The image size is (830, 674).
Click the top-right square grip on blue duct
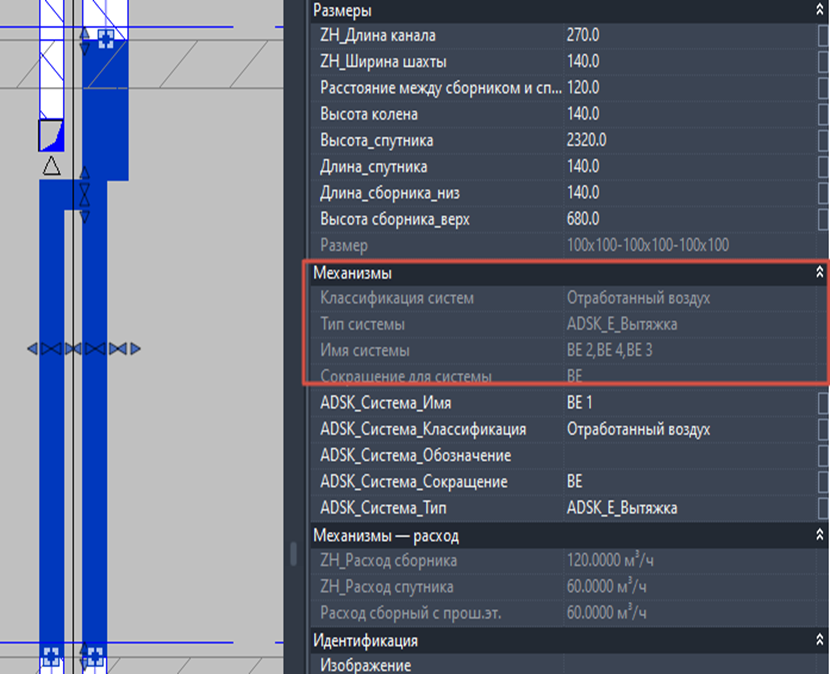(106, 39)
